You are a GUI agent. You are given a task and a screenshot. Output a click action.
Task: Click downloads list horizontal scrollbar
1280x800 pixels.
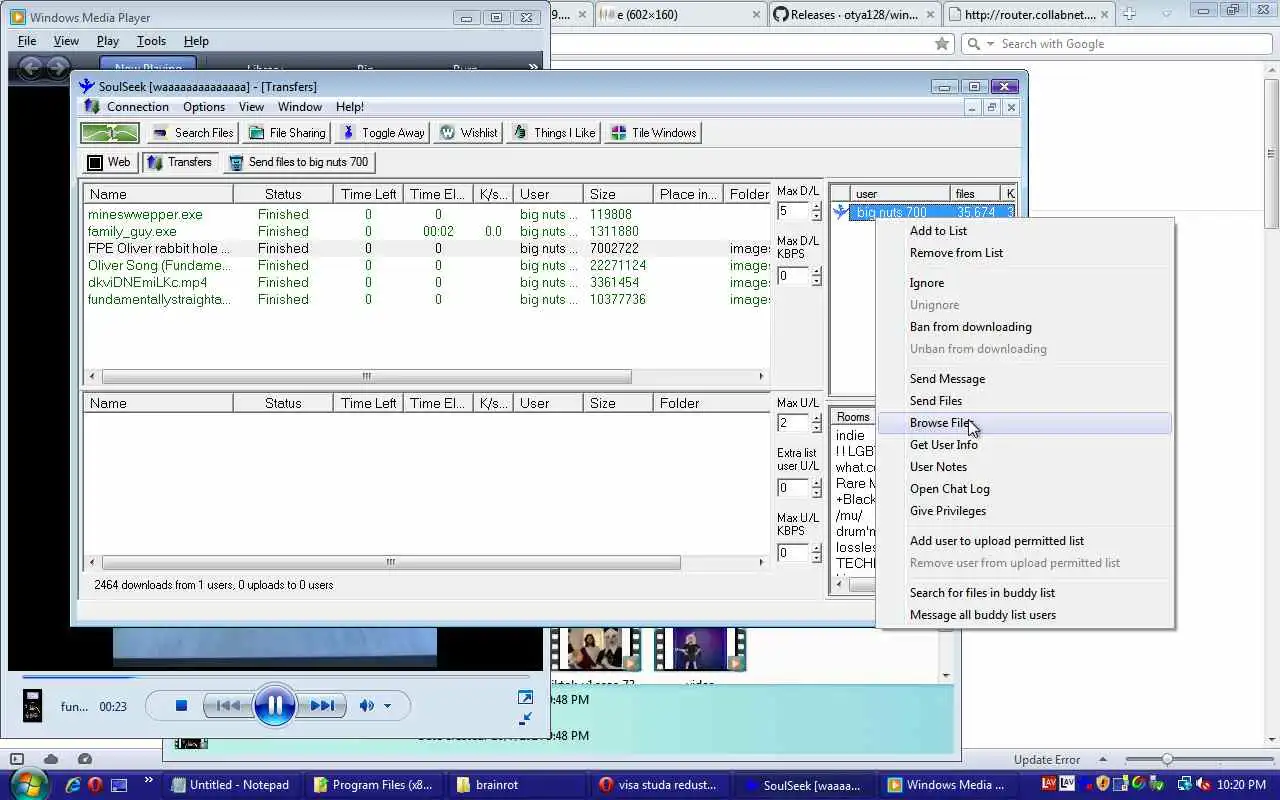click(366, 377)
